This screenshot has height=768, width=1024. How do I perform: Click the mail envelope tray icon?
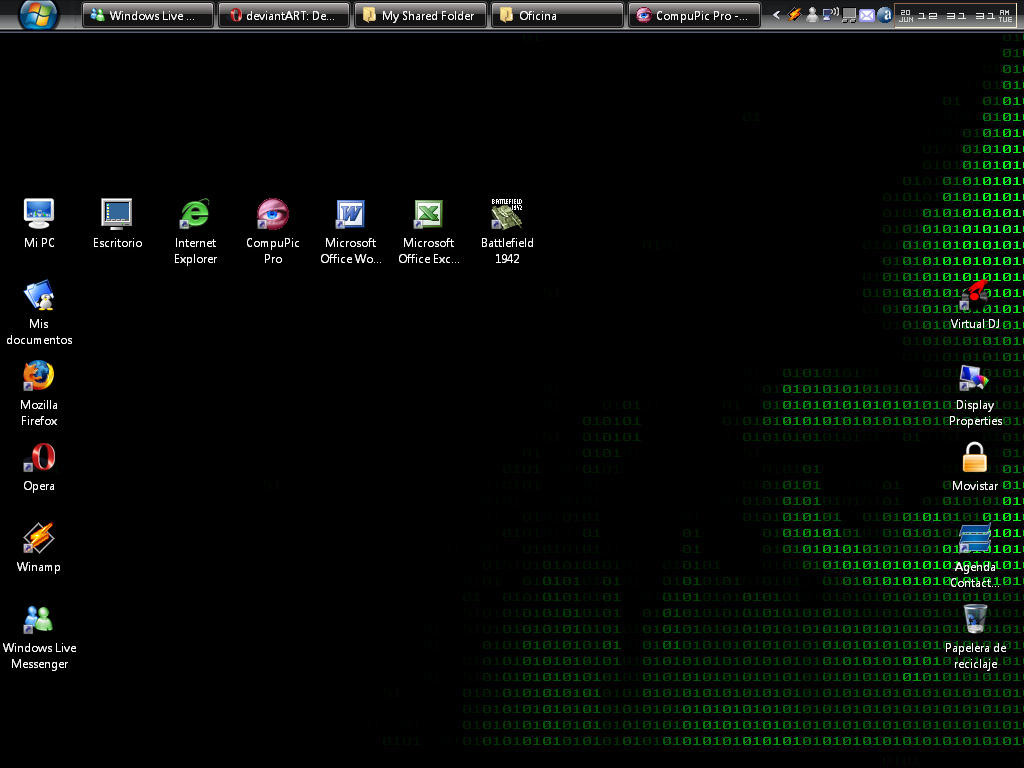[867, 15]
